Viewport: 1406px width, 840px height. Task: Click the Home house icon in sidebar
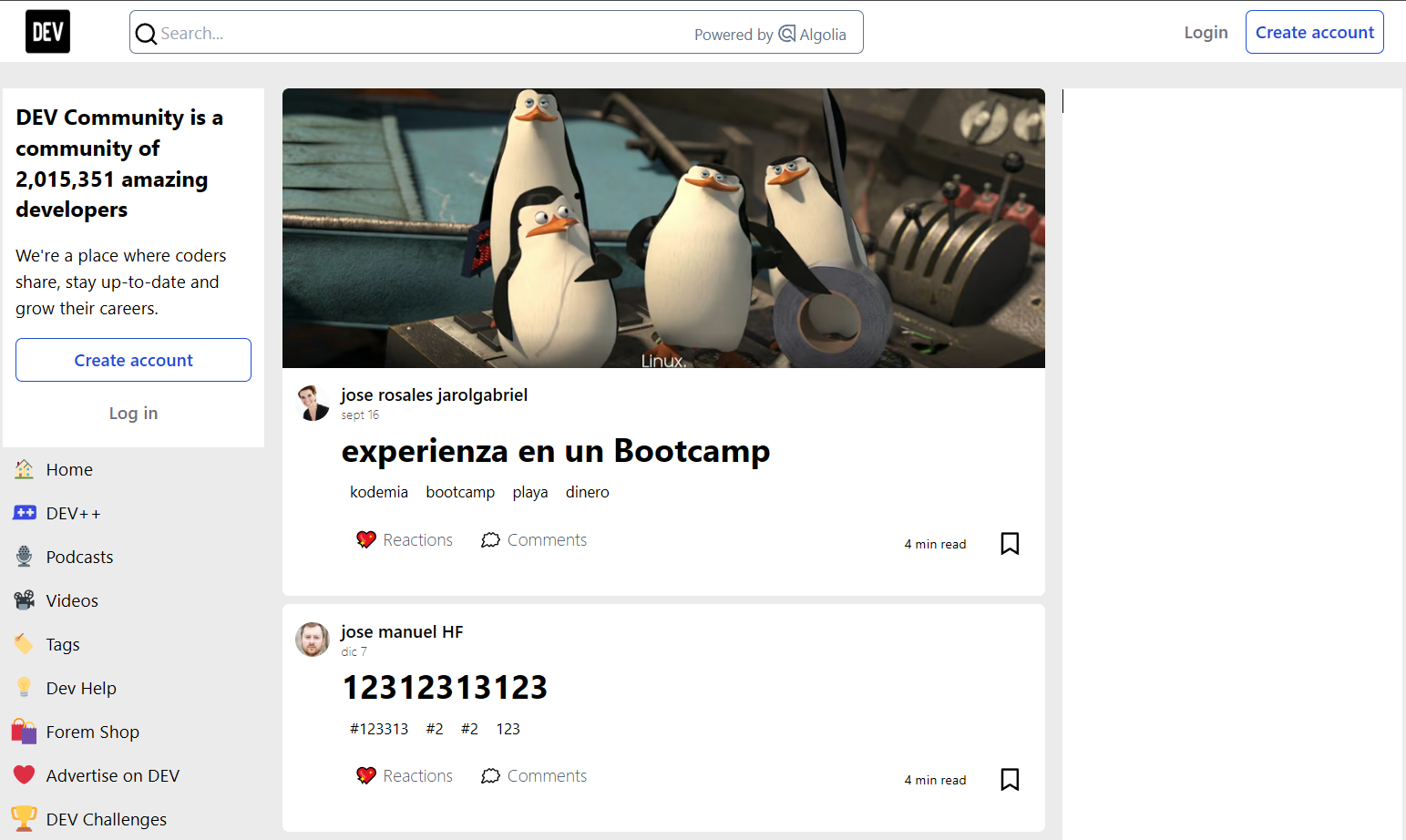[x=25, y=469]
